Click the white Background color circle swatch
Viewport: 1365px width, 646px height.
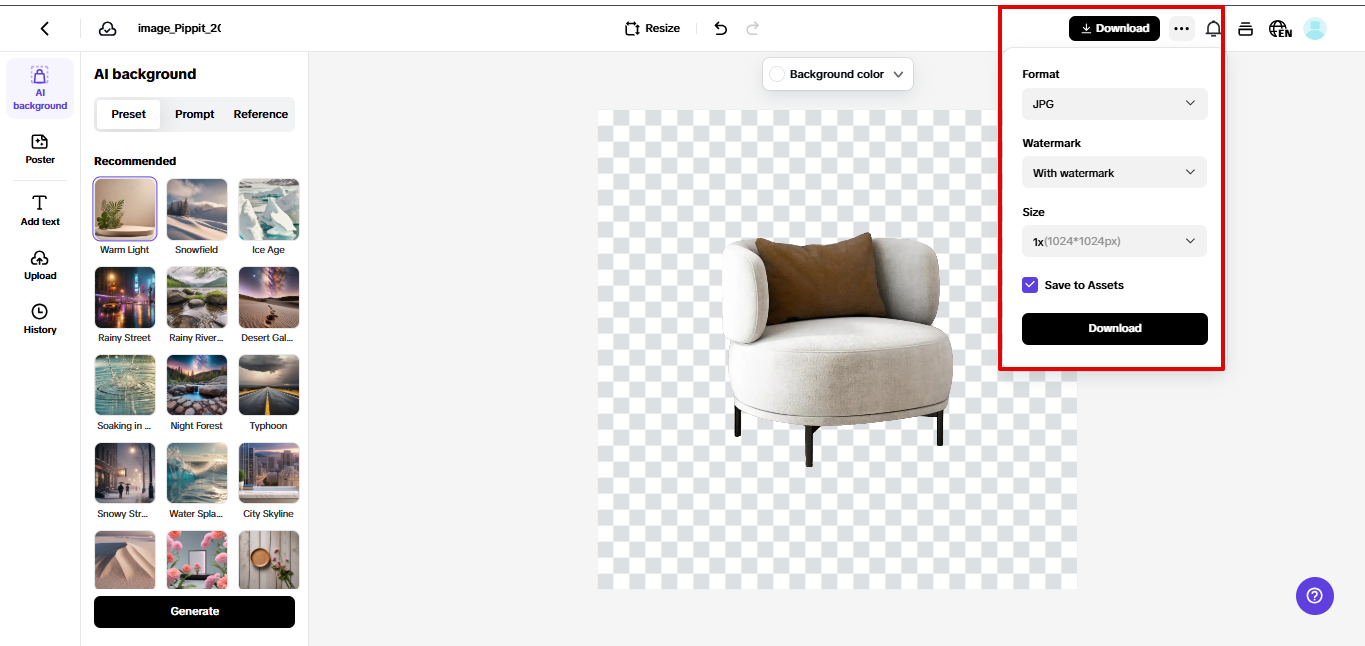coord(777,75)
